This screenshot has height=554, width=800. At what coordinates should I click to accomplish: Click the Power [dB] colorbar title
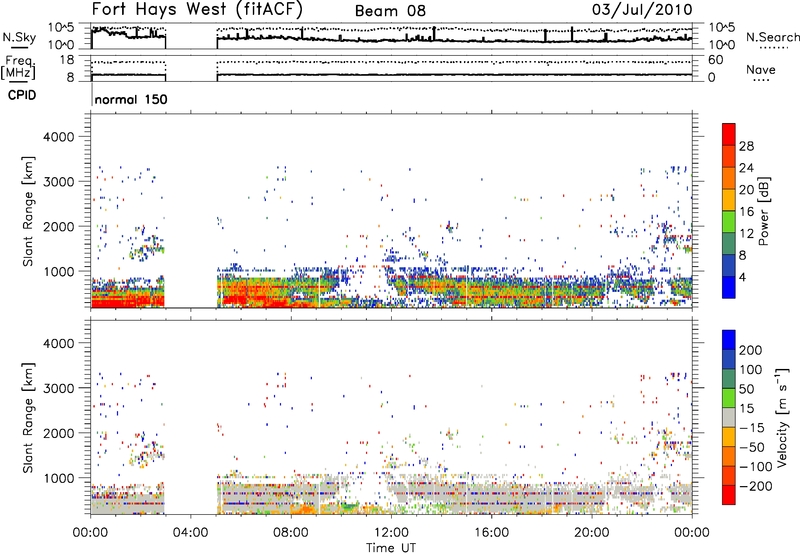point(764,211)
